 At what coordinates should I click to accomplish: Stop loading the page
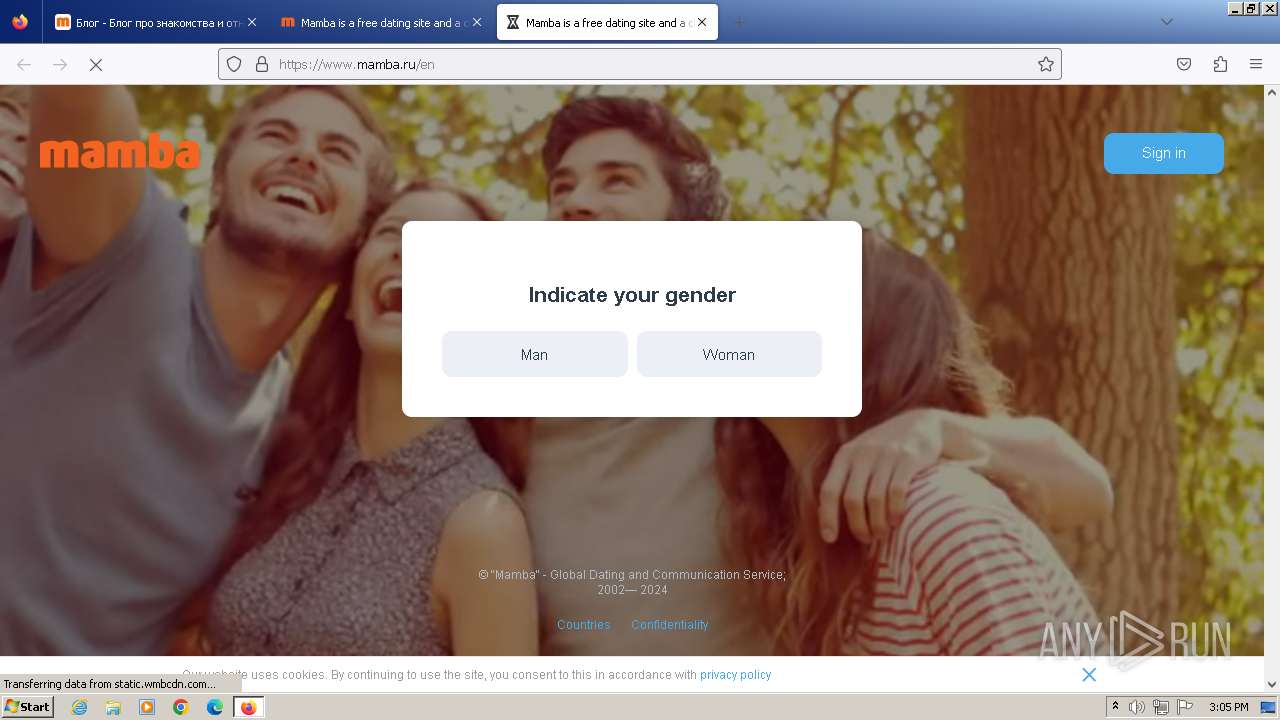tap(96, 64)
